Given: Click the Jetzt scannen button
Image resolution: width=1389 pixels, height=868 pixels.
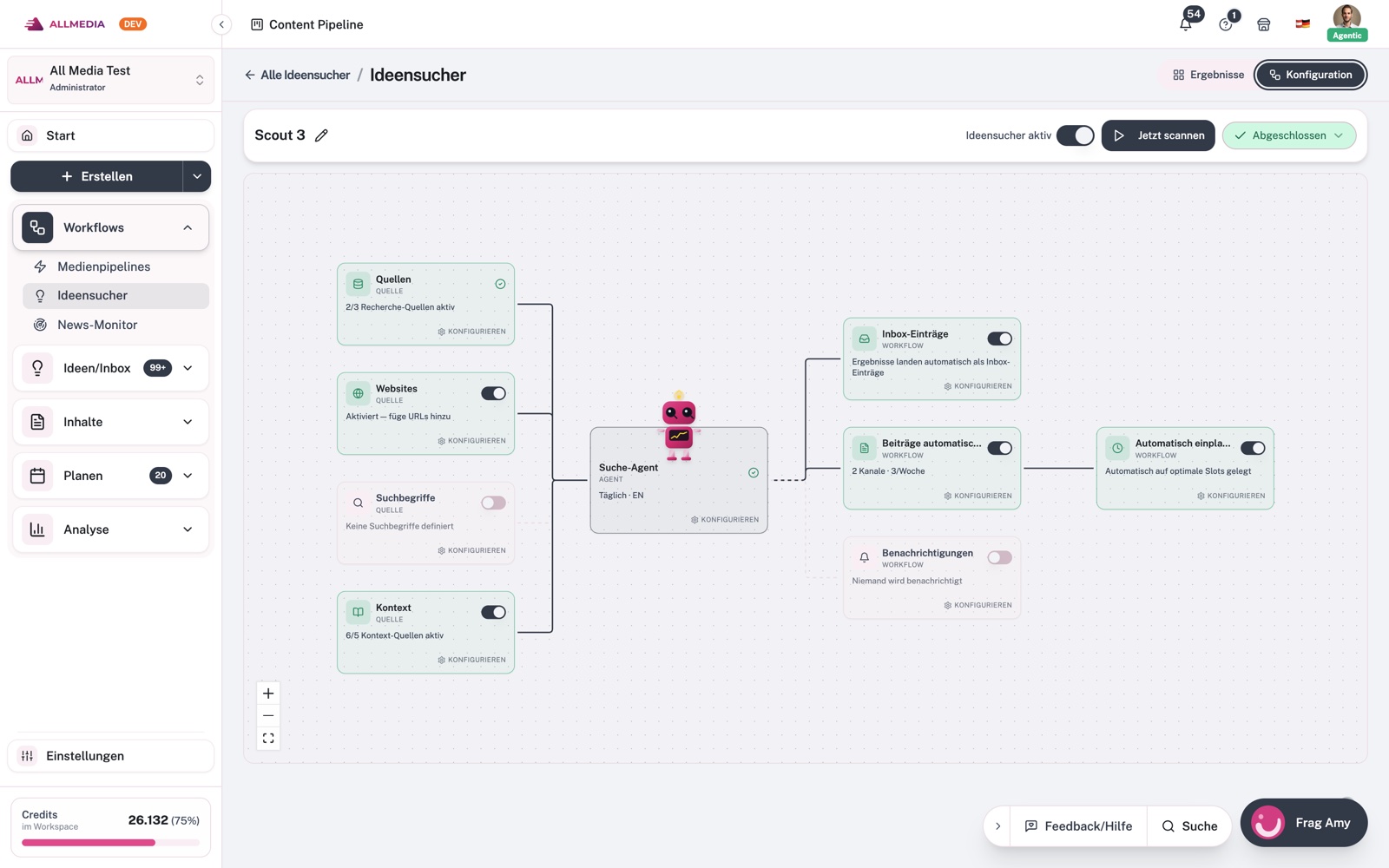Looking at the screenshot, I should [1158, 135].
